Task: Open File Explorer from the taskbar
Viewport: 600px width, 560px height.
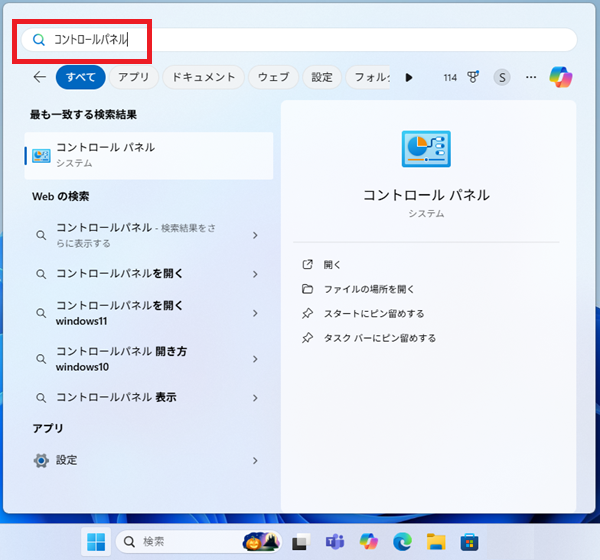Action: pyautogui.click(x=436, y=542)
